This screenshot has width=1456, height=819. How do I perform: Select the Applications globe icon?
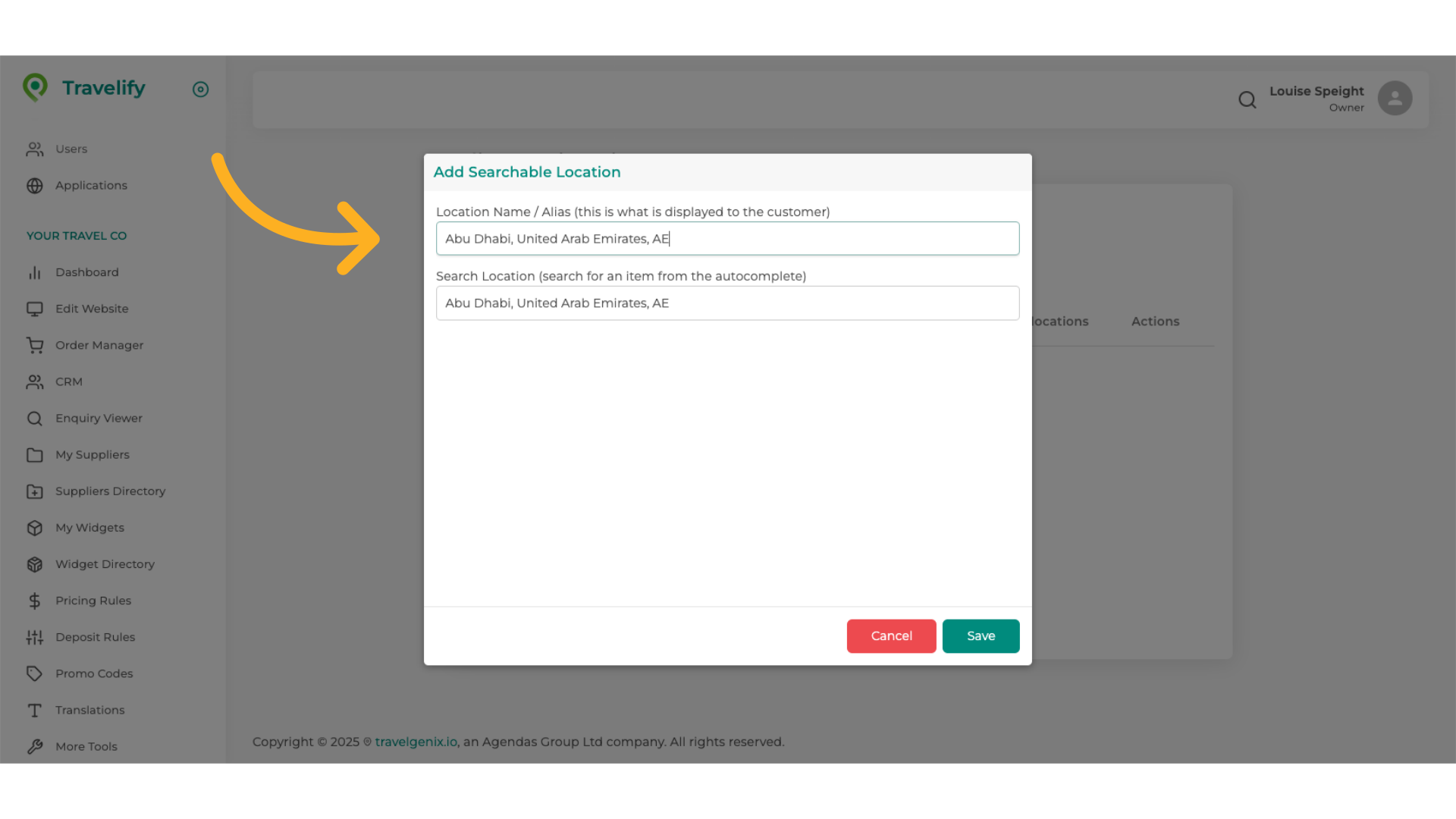click(35, 186)
